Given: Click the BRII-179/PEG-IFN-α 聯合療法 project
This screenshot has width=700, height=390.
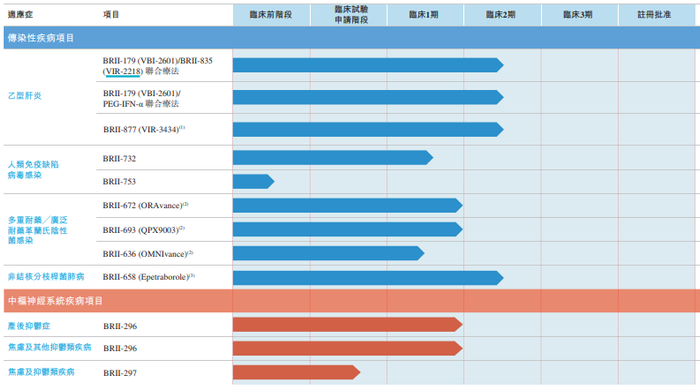Looking at the screenshot, I should point(142,99).
